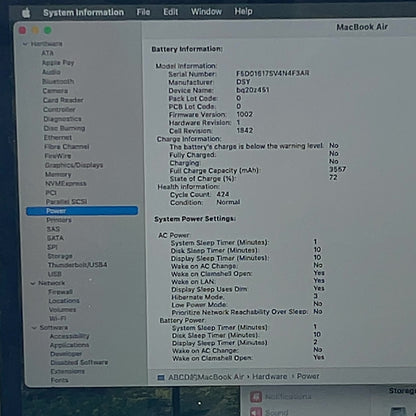The image size is (416, 416).
Task: Open the Help menu
Action: pyautogui.click(x=243, y=11)
